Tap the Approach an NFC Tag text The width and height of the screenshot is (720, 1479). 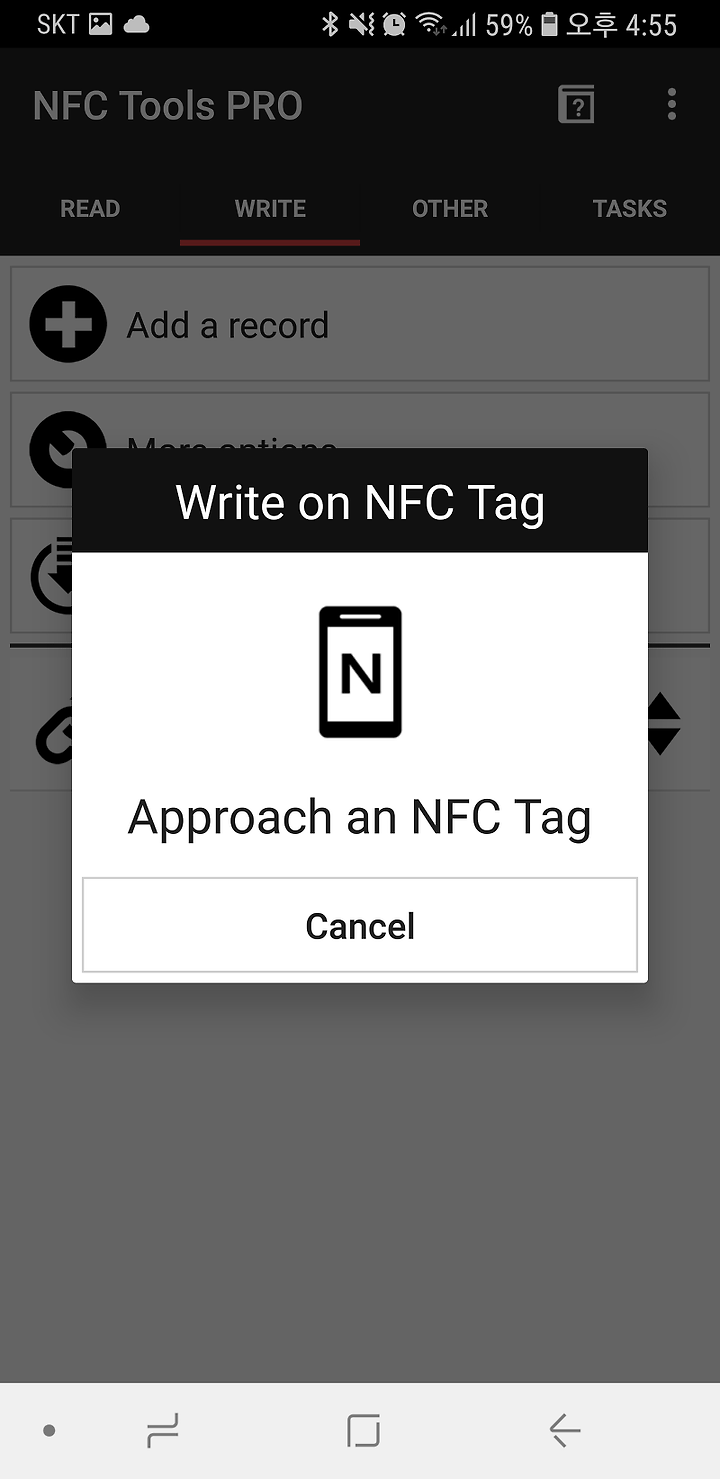coord(360,818)
